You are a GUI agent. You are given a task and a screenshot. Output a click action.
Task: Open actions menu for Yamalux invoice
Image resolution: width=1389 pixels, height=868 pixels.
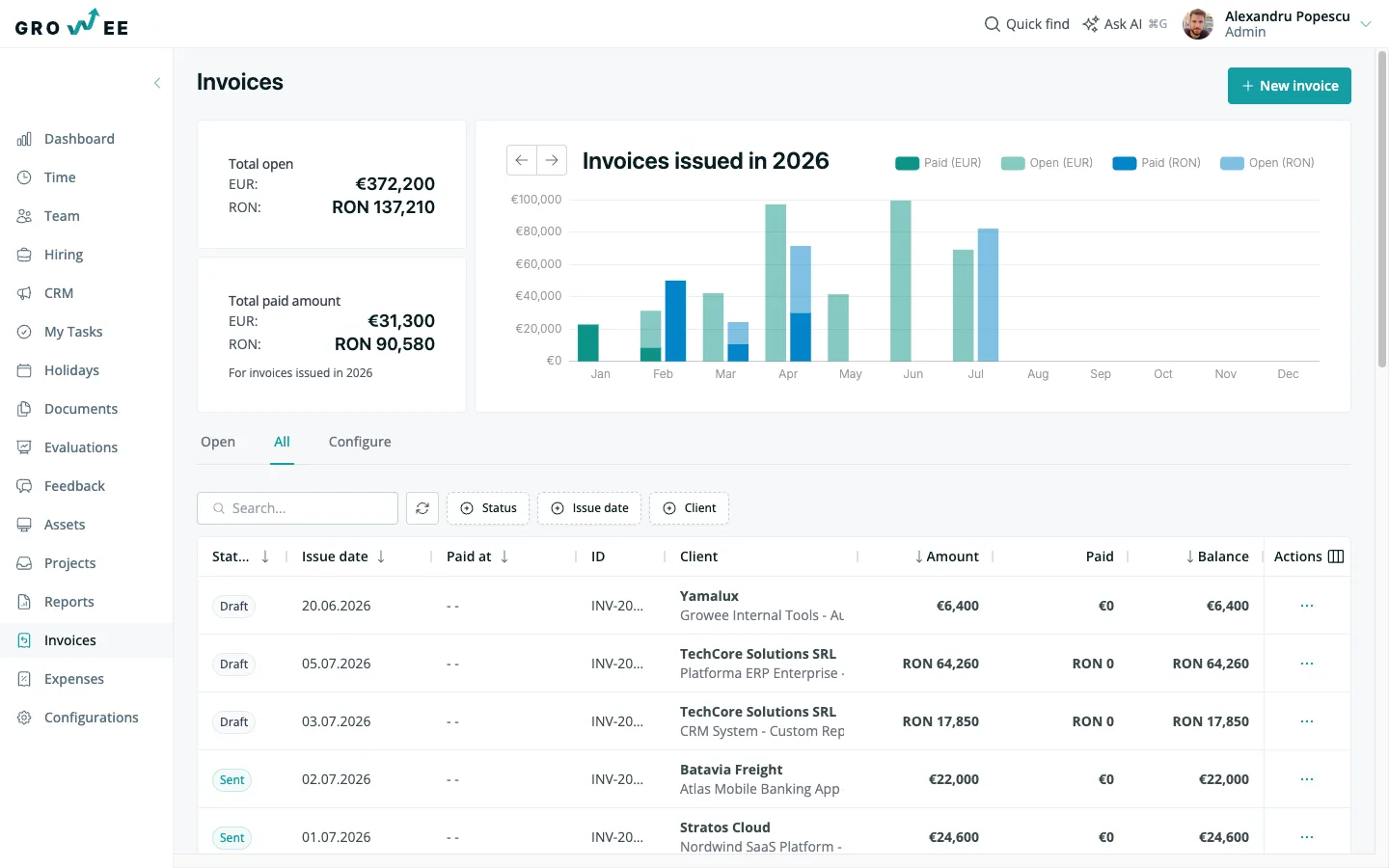tap(1307, 606)
